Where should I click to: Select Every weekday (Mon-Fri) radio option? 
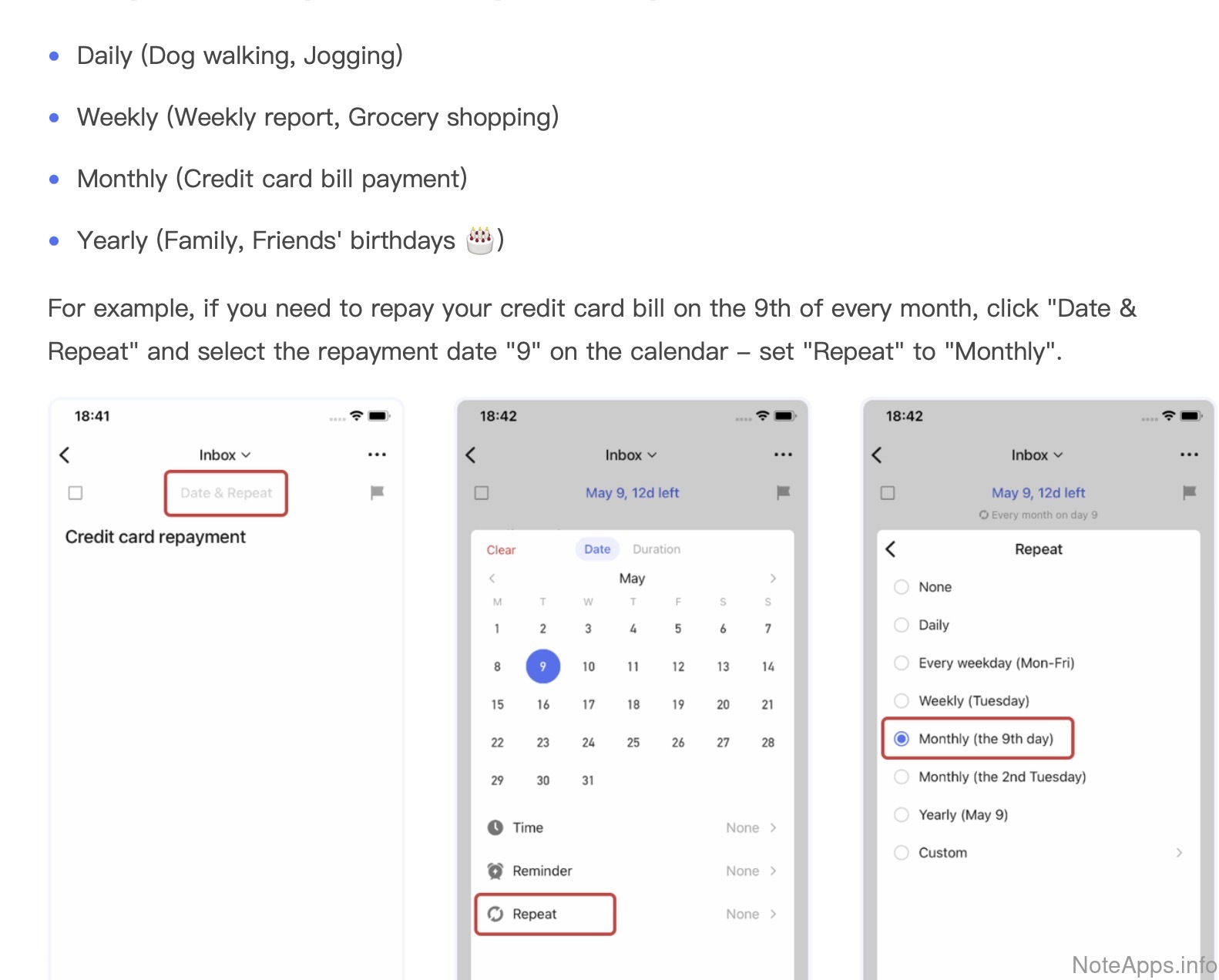[x=902, y=663]
